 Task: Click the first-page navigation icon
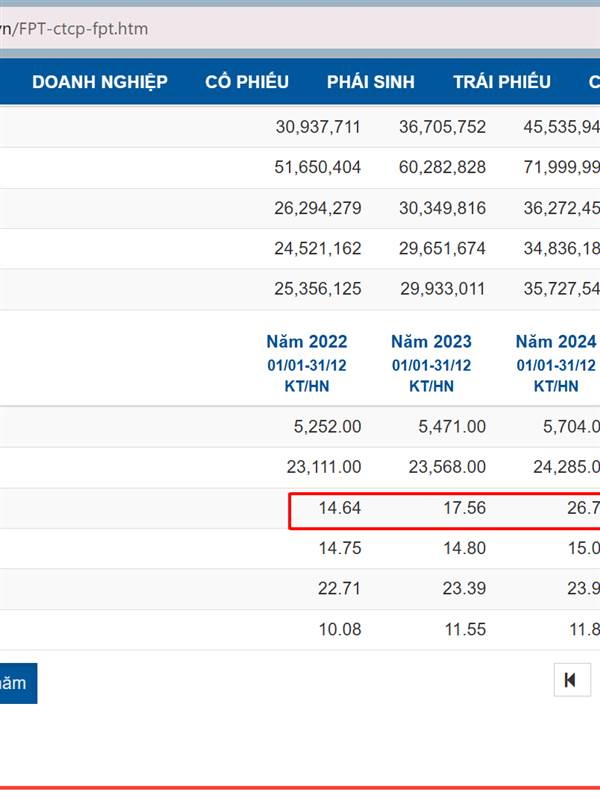[570, 680]
